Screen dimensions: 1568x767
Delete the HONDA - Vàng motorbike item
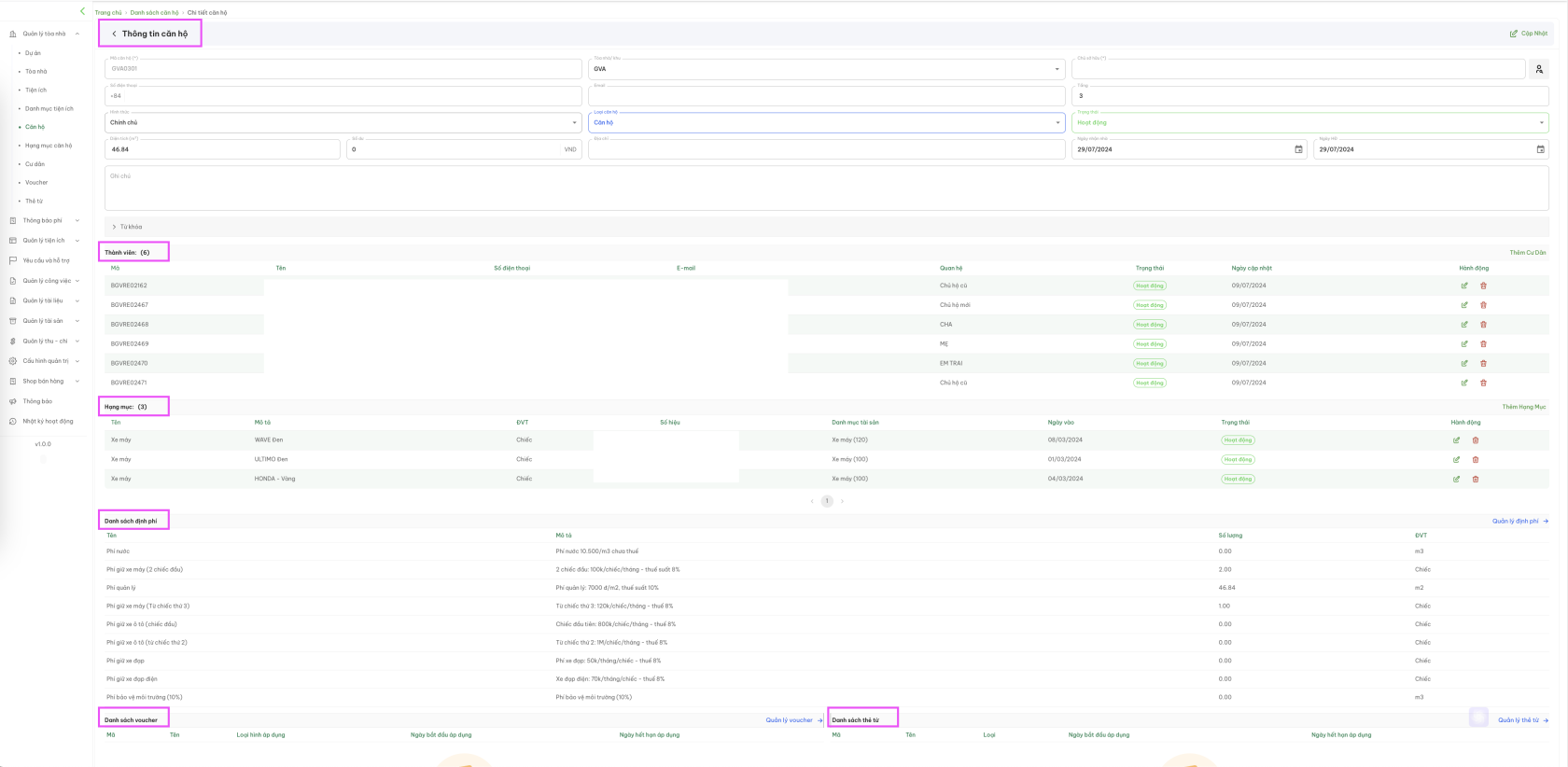[1476, 480]
